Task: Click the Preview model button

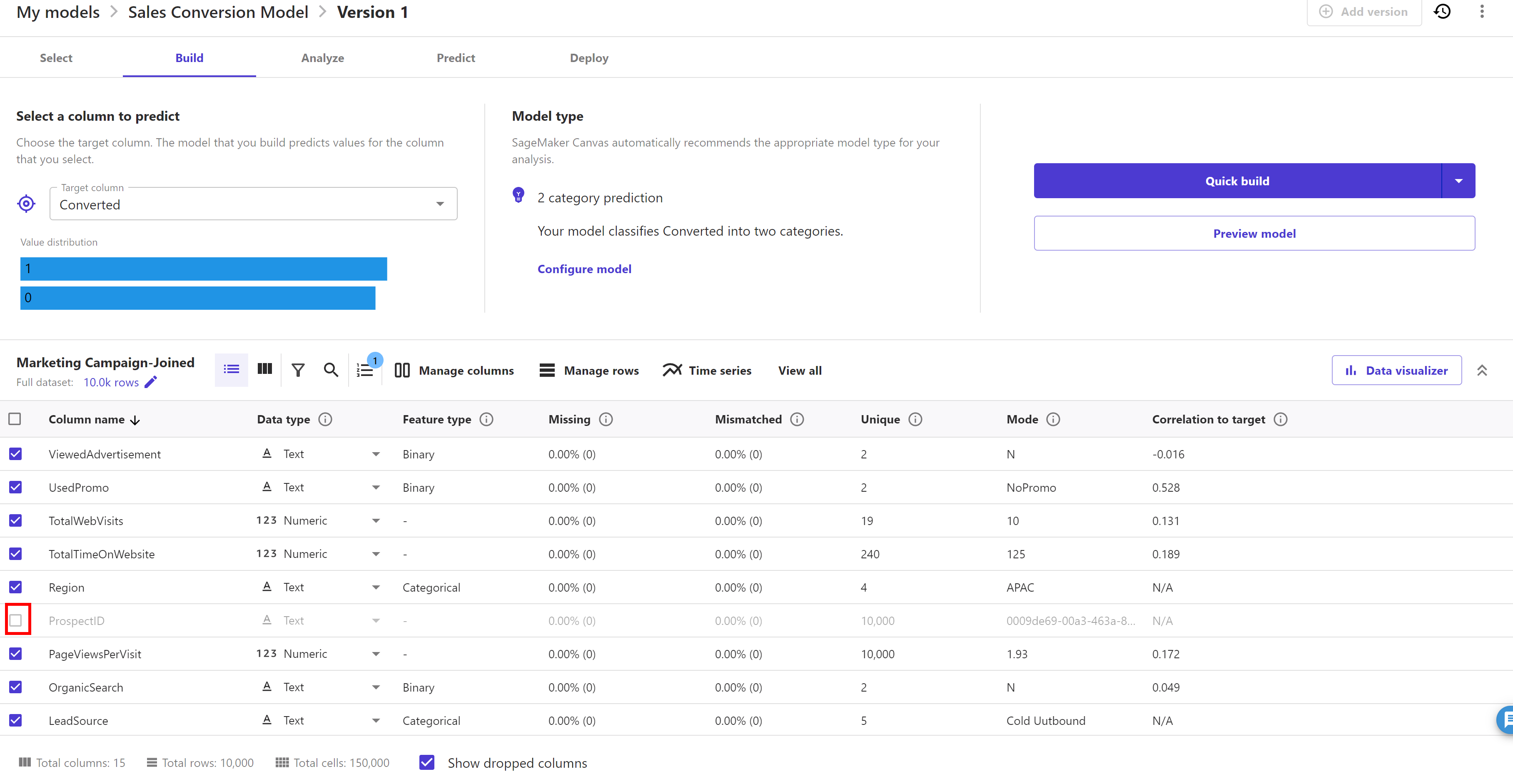Action: click(x=1254, y=233)
